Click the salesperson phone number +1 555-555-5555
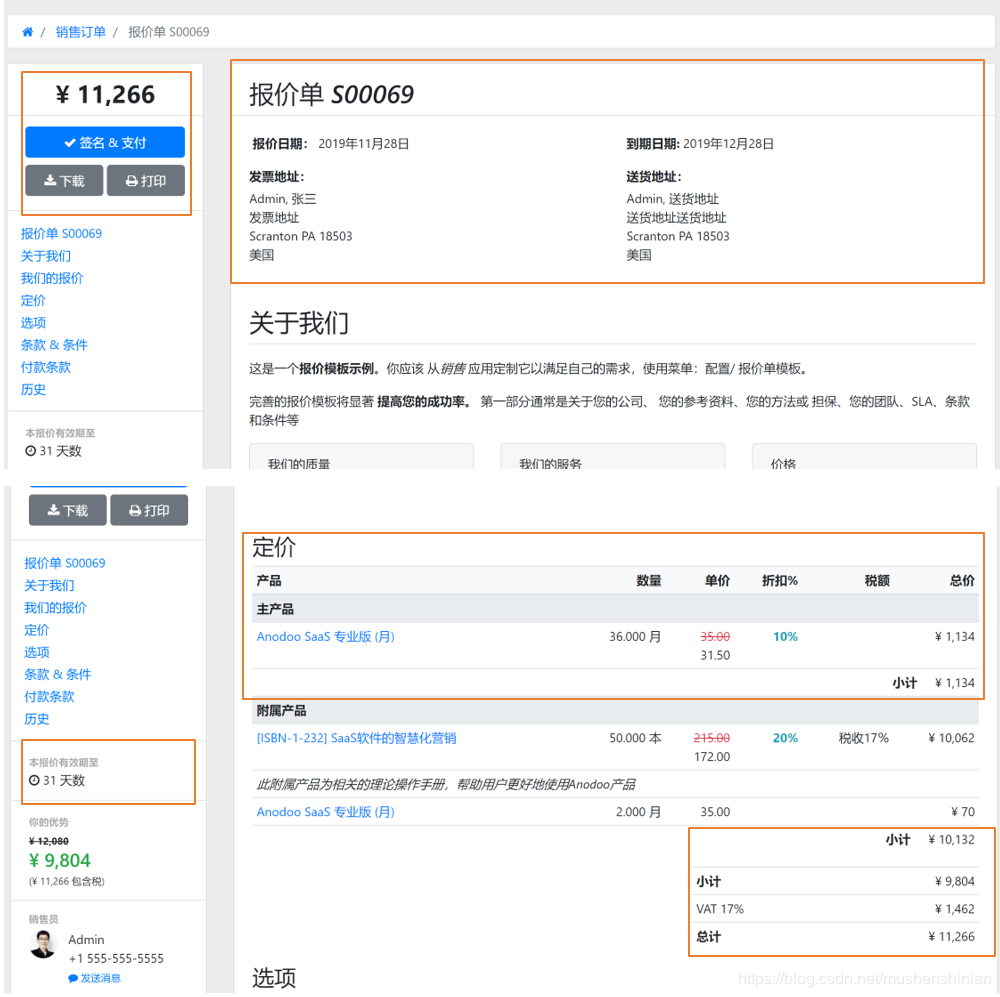 pos(116,959)
